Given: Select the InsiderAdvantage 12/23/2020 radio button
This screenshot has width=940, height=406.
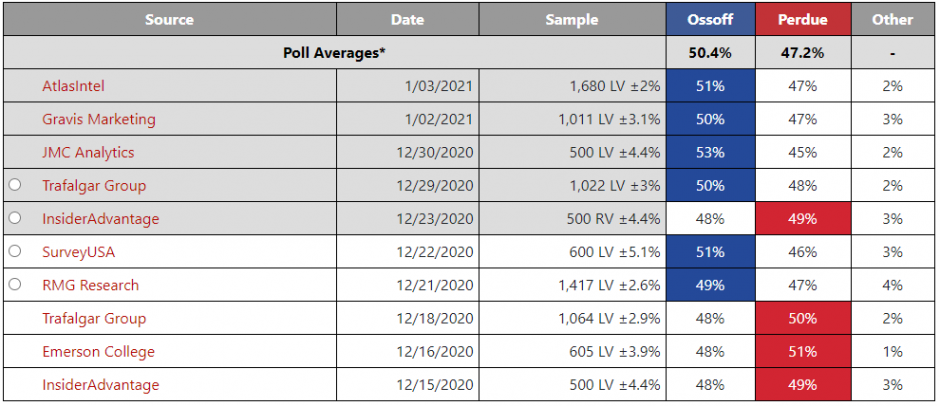Looking at the screenshot, I should (15, 218).
